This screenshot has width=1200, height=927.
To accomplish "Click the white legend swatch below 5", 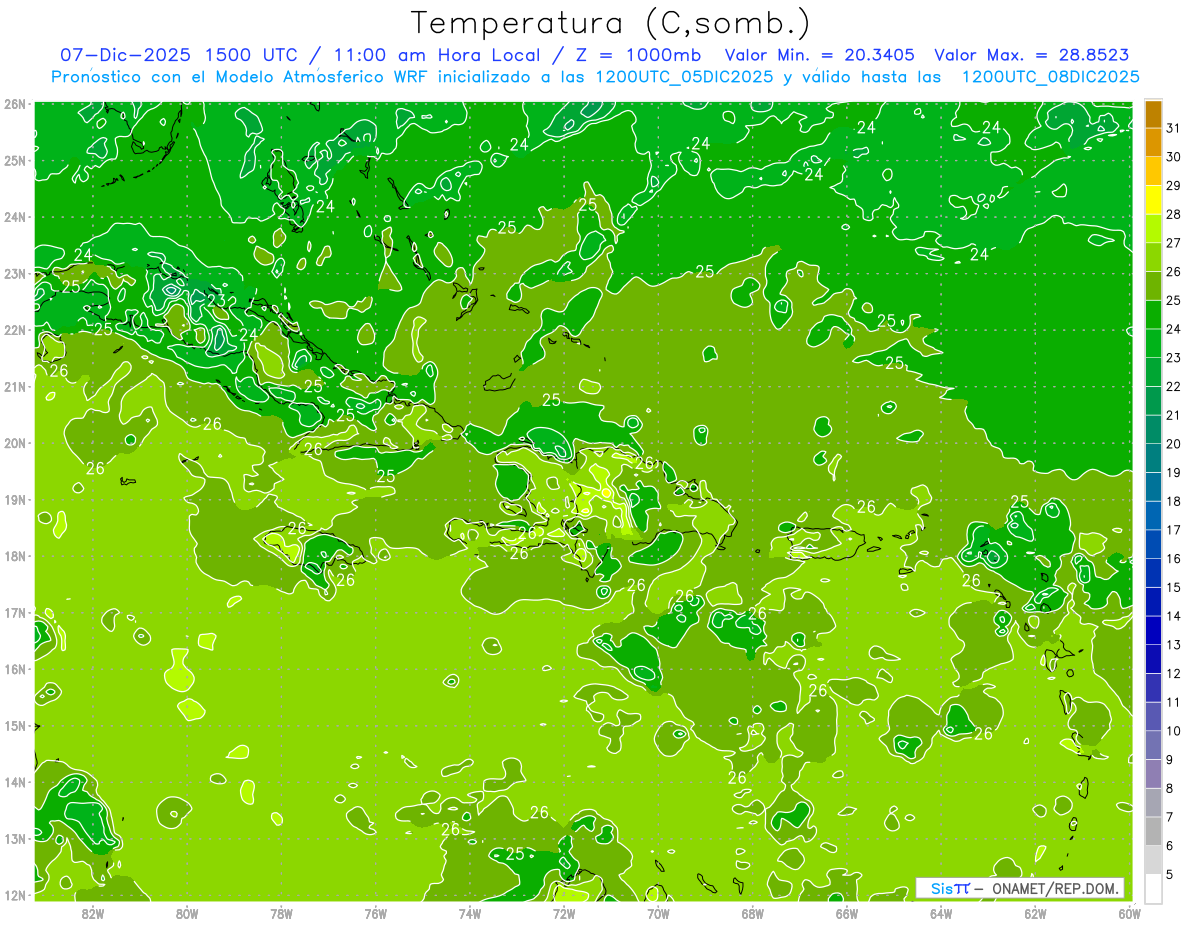I will click(1153, 888).
